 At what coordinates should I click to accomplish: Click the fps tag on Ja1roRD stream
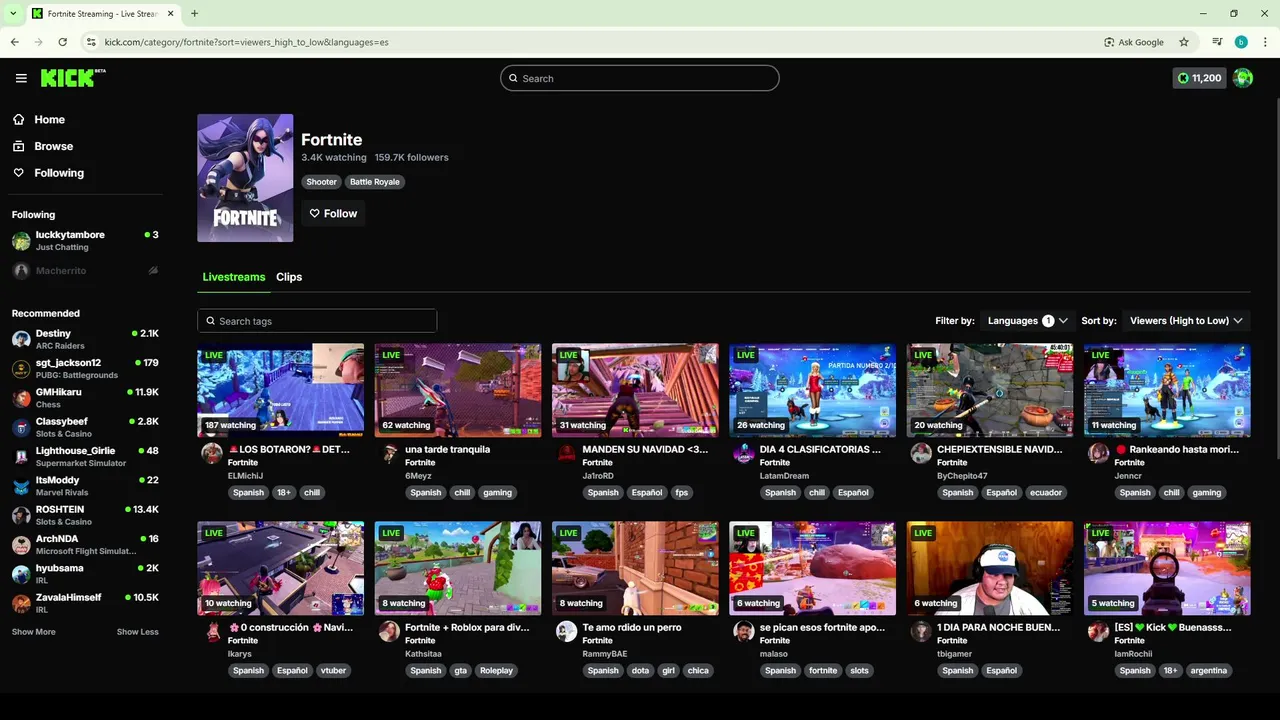click(x=681, y=492)
